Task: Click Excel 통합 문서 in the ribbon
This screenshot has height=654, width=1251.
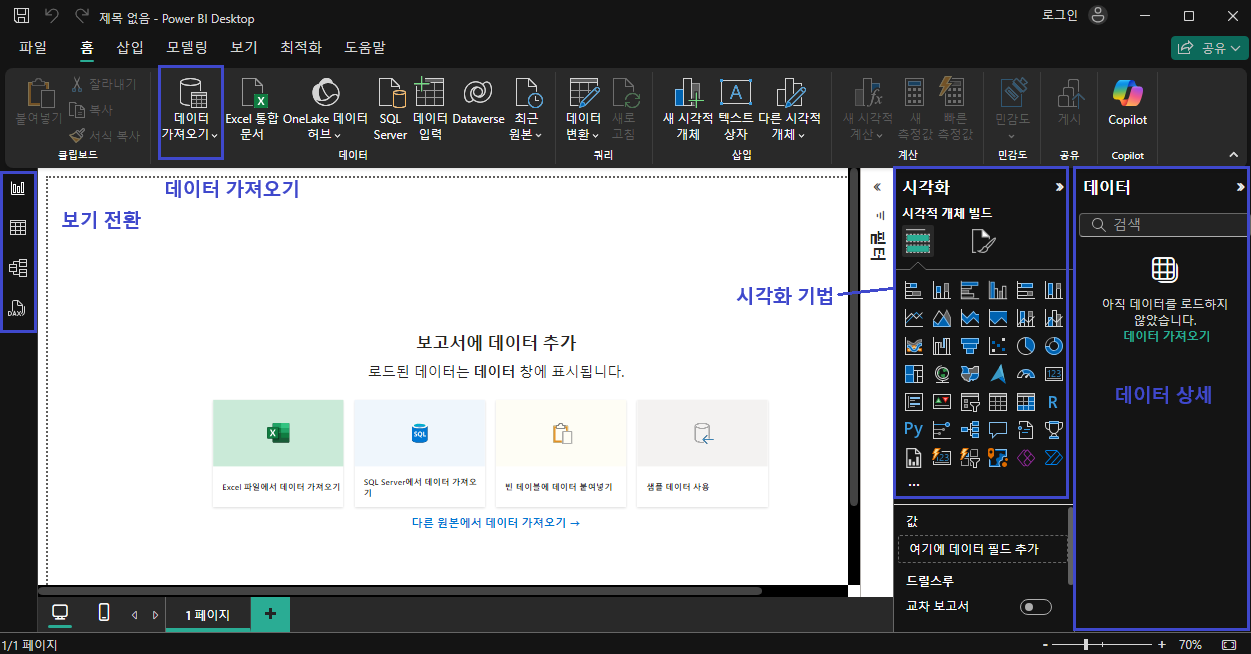Action: (252, 109)
